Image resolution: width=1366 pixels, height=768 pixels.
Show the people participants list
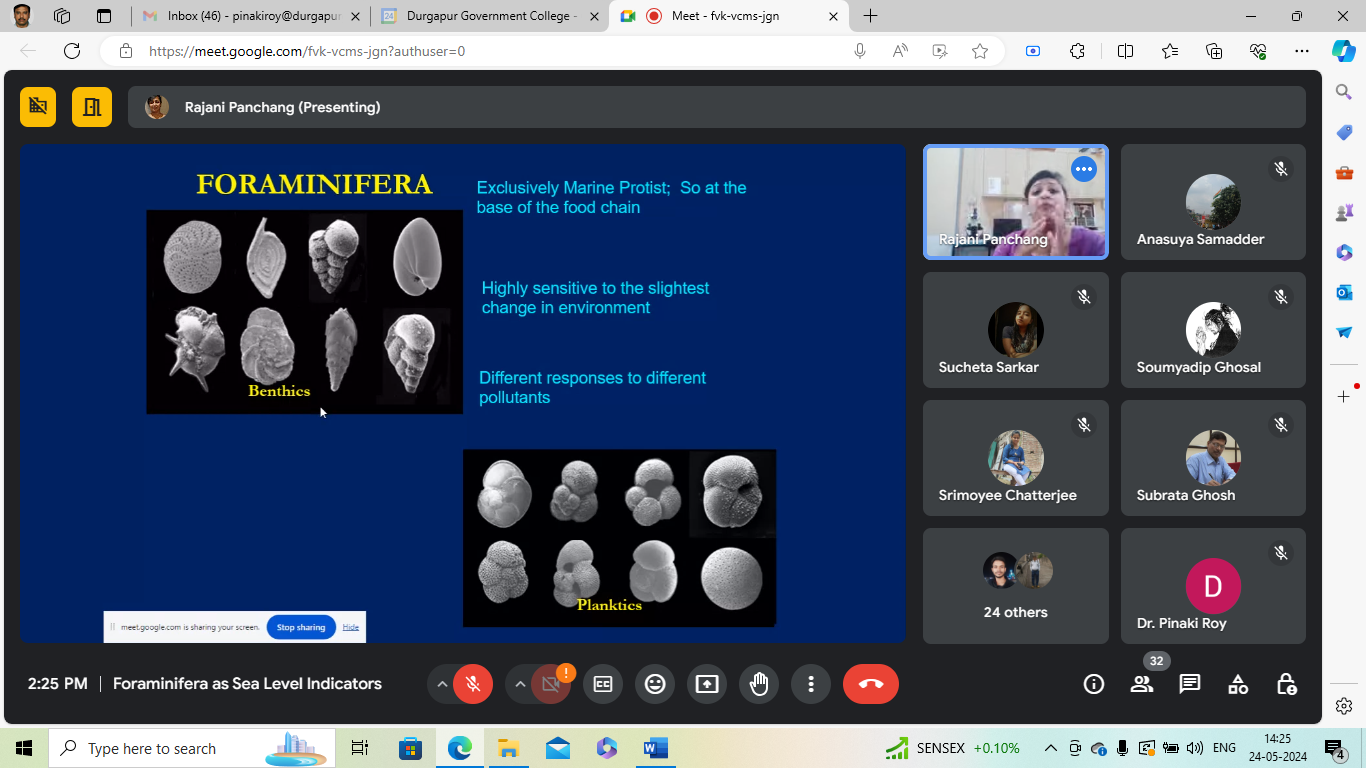point(1141,684)
